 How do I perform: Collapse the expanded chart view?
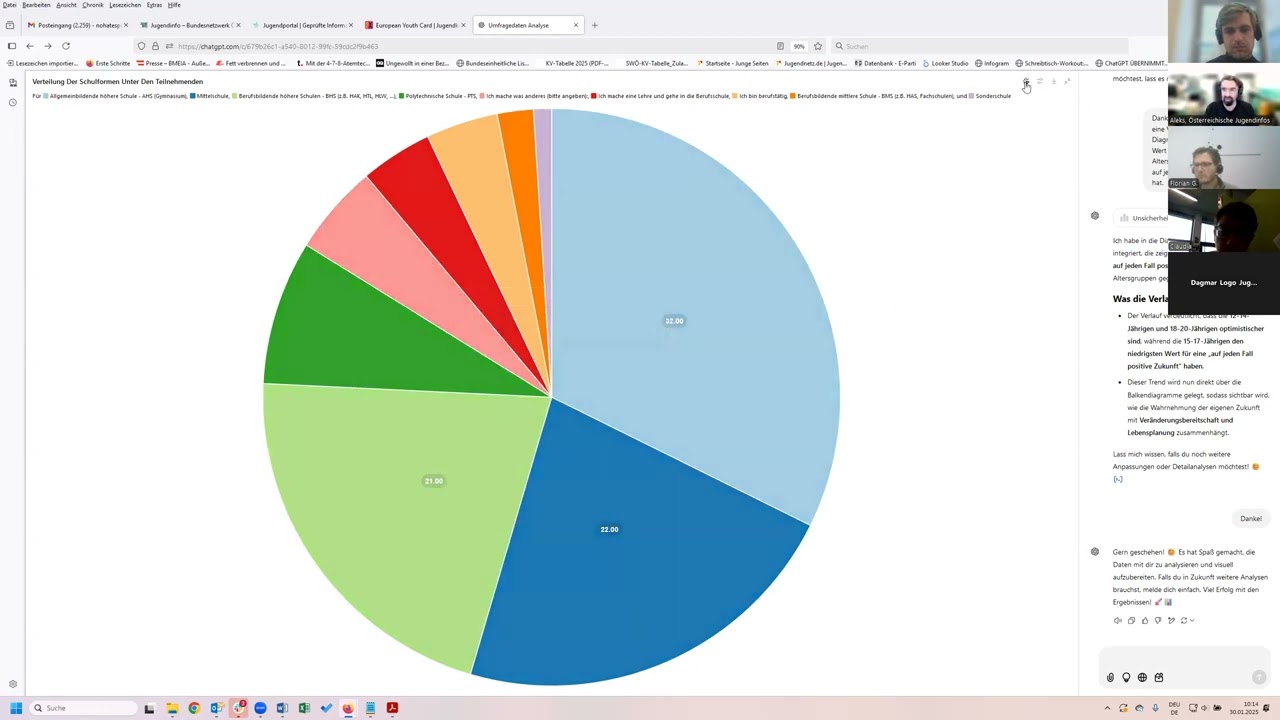coord(1067,81)
